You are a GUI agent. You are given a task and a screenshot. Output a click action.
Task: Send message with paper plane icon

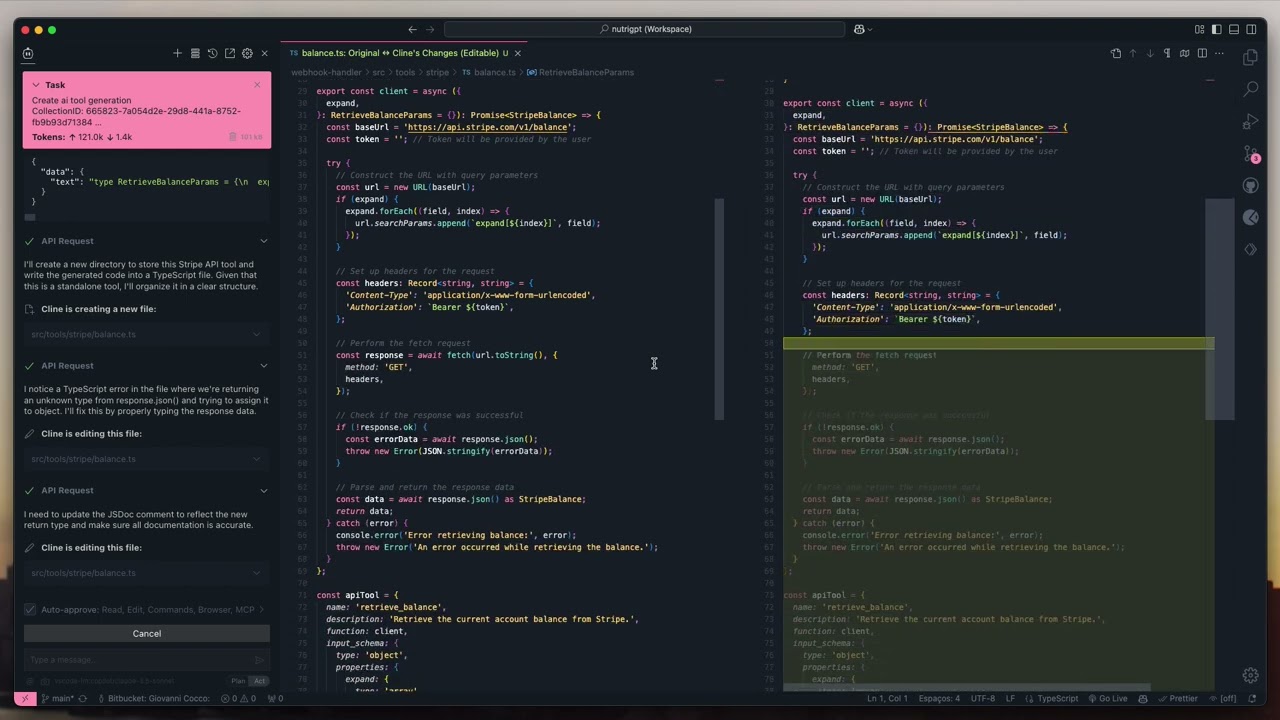(259, 659)
